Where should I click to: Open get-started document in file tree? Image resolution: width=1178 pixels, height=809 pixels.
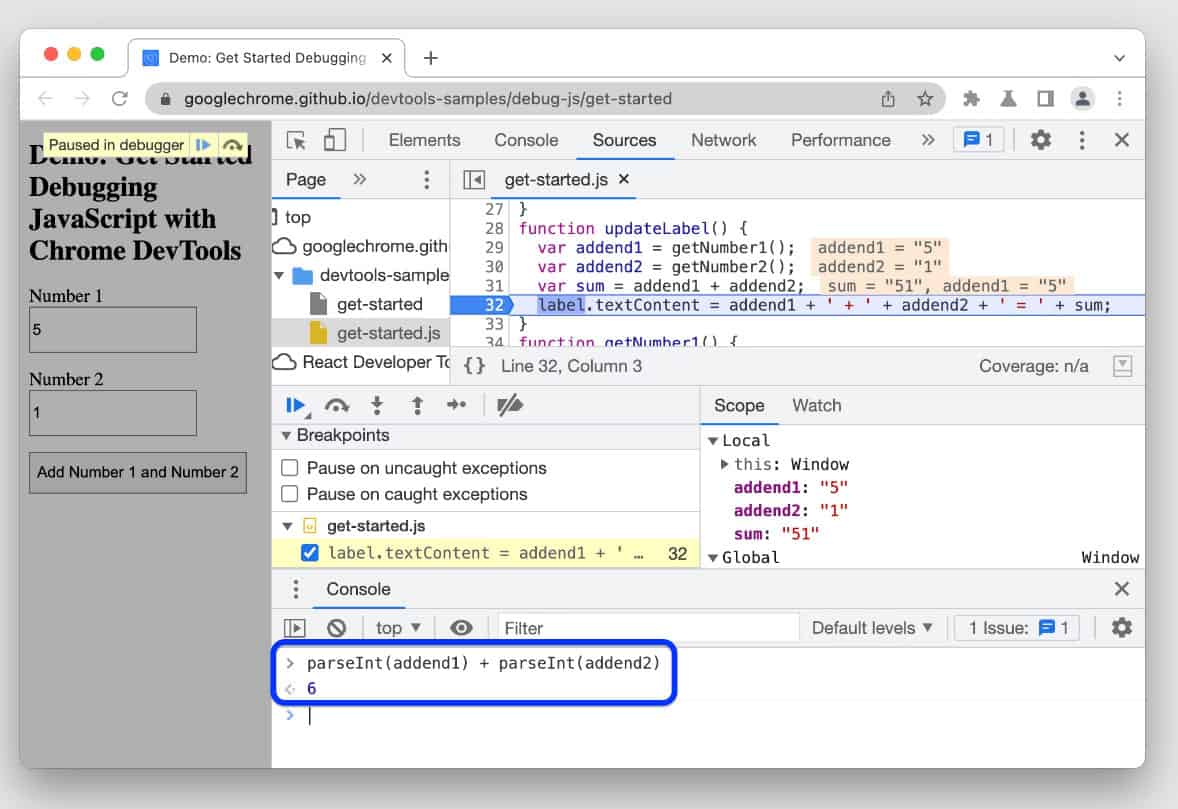click(380, 304)
